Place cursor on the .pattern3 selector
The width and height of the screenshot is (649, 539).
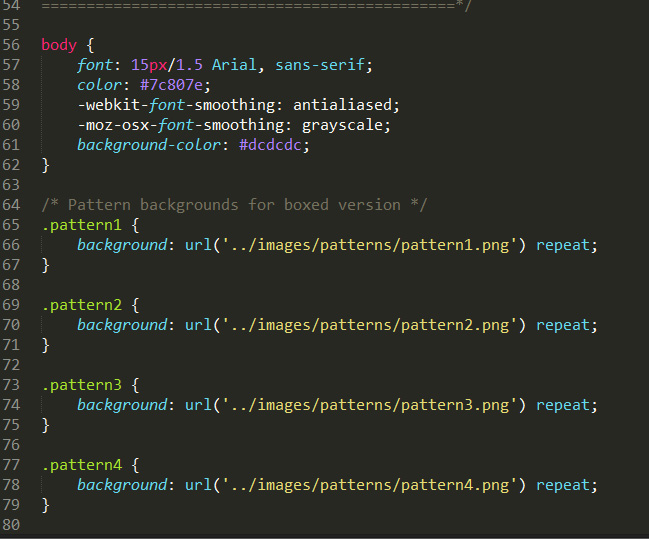coord(81,385)
